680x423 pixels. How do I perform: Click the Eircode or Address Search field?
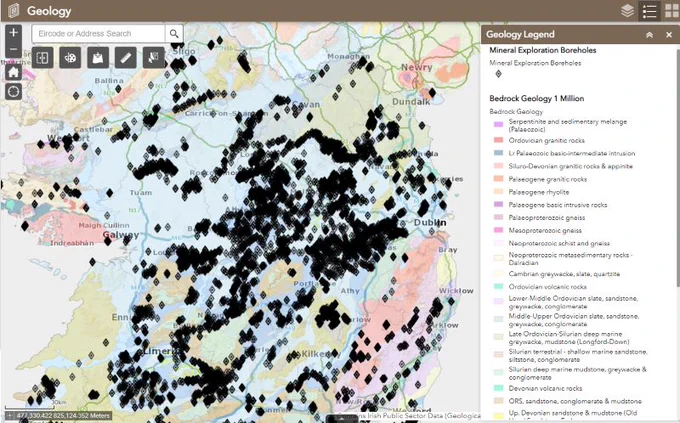(x=98, y=33)
